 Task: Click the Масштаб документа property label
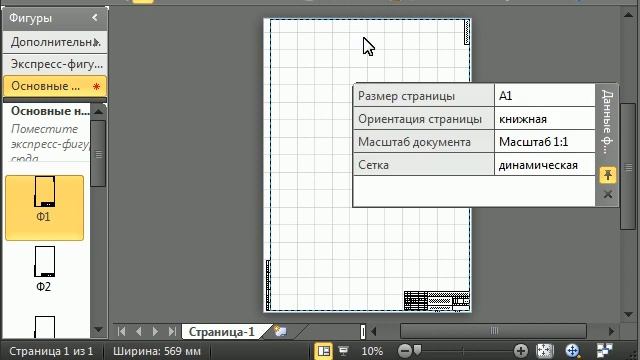pyautogui.click(x=424, y=142)
